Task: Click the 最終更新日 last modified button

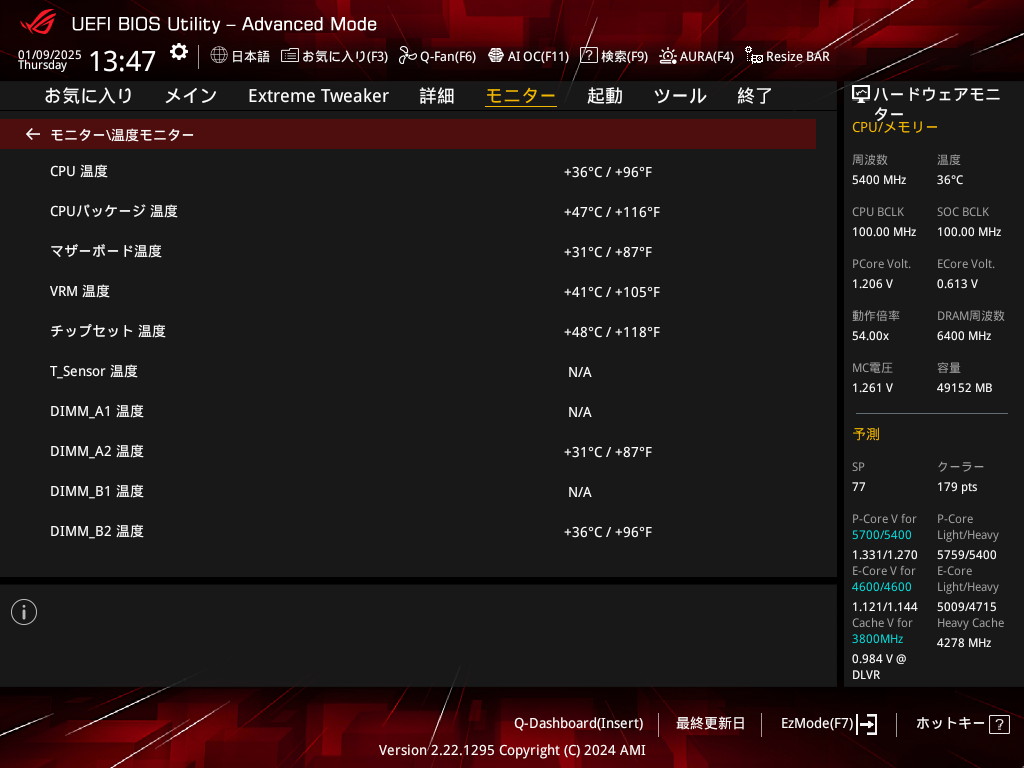Action: [710, 723]
